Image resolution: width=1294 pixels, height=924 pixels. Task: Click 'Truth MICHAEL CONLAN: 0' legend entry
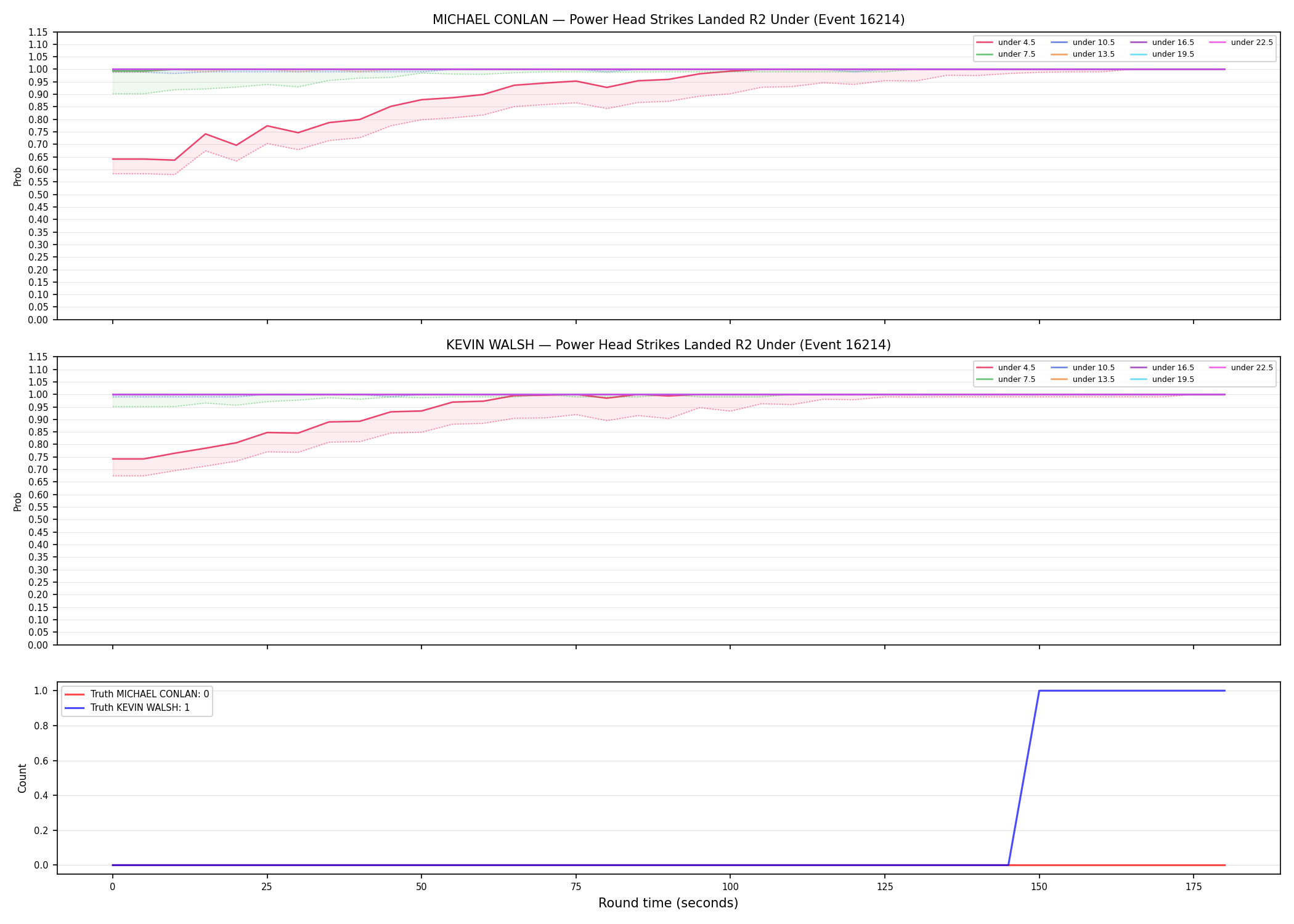tap(137, 694)
